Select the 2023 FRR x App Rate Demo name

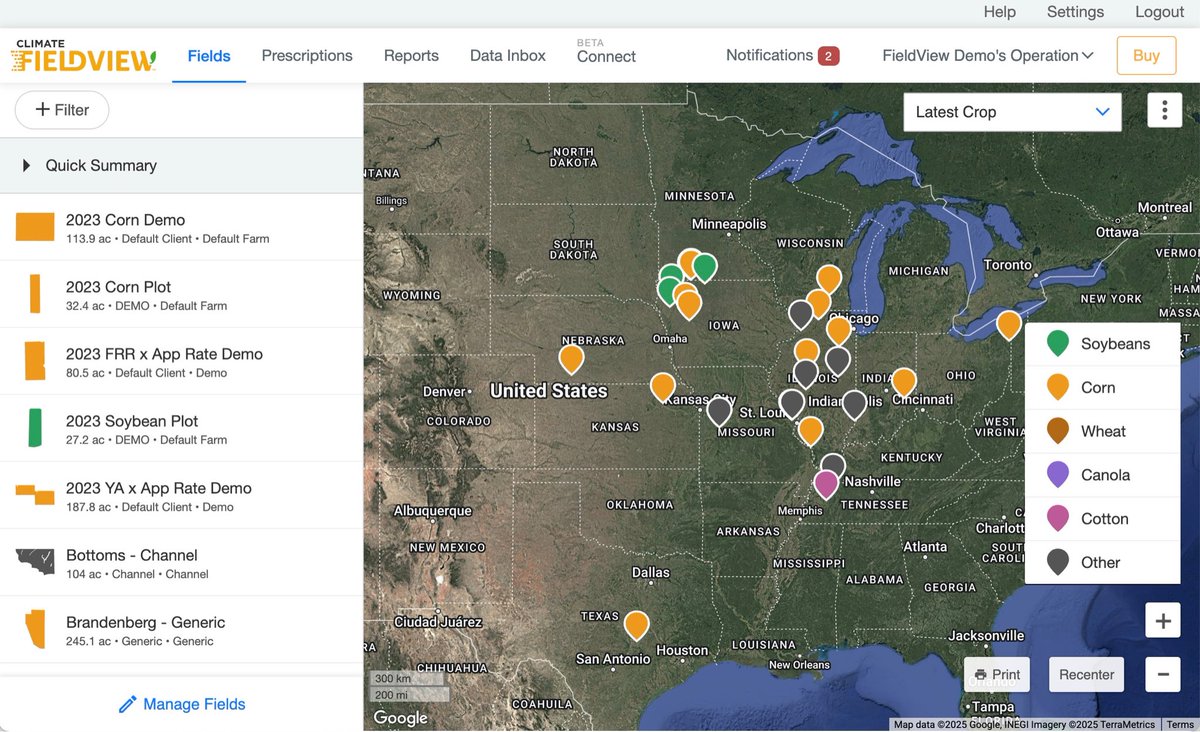click(164, 354)
